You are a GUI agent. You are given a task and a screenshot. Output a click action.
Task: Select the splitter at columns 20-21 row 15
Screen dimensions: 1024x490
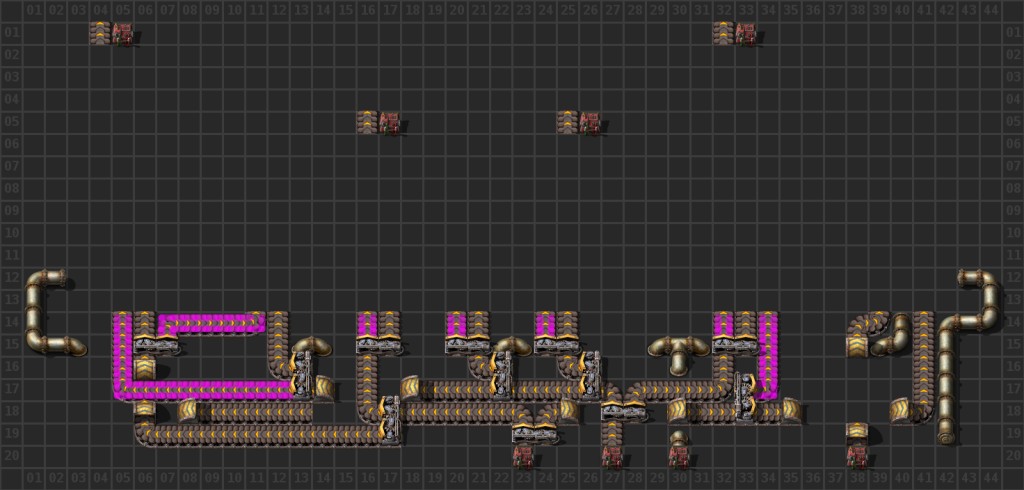click(x=468, y=345)
